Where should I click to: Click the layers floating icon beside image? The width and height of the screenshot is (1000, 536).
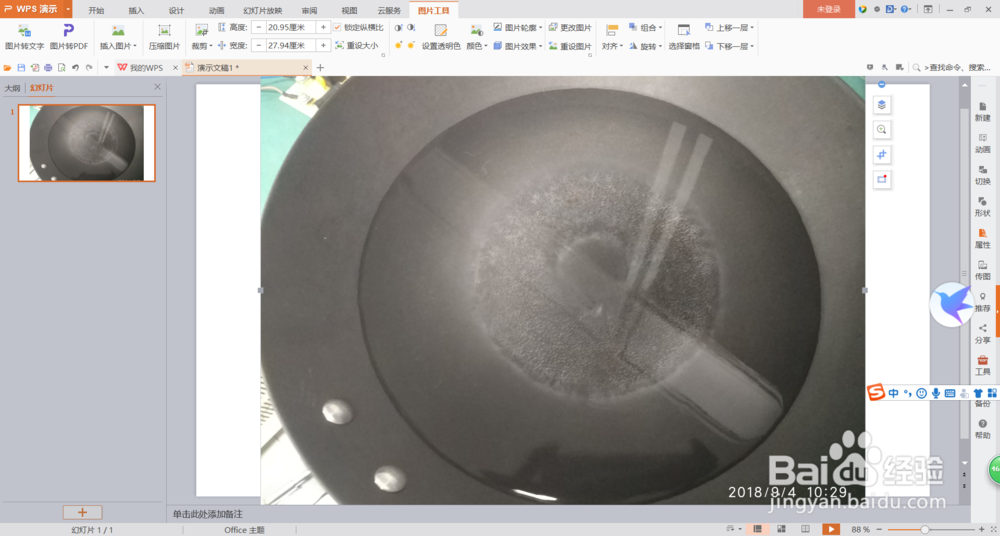(882, 105)
